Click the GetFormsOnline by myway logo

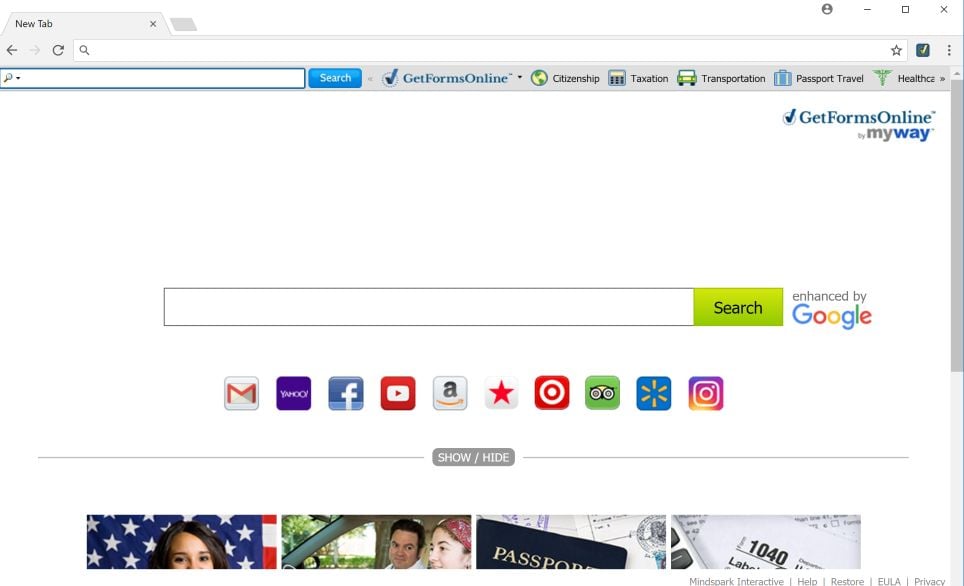click(x=859, y=125)
